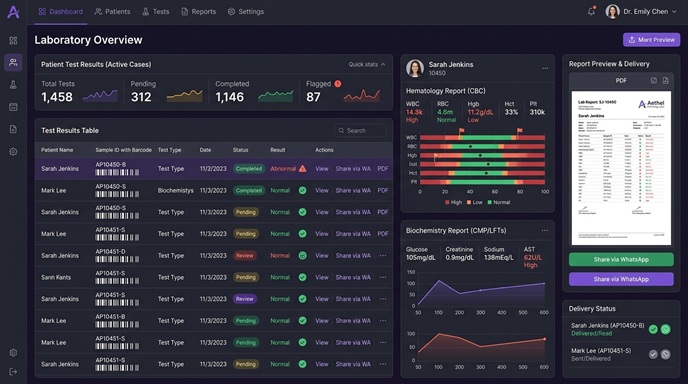Image resolution: width=688 pixels, height=384 pixels.
Task: Open the Settings tab
Action: [x=246, y=12]
